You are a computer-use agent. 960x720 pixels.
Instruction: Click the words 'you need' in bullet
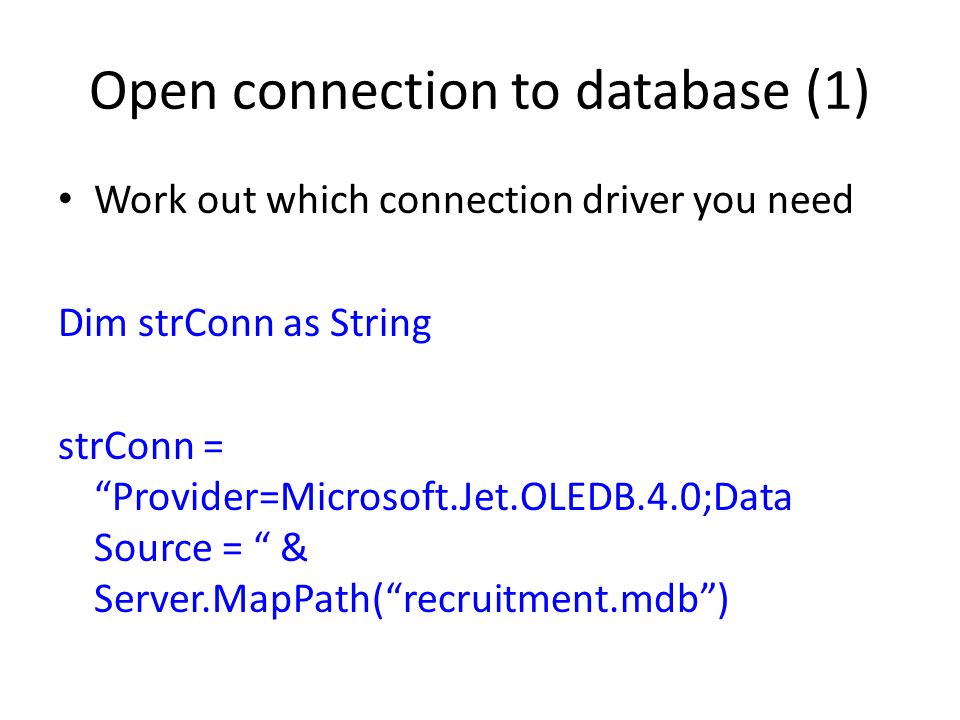coord(773,201)
